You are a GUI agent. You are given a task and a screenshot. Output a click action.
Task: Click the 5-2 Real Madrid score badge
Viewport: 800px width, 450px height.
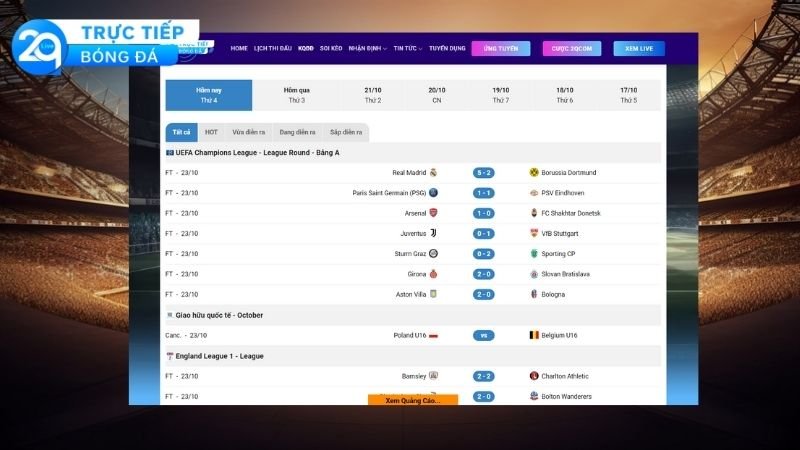click(484, 173)
